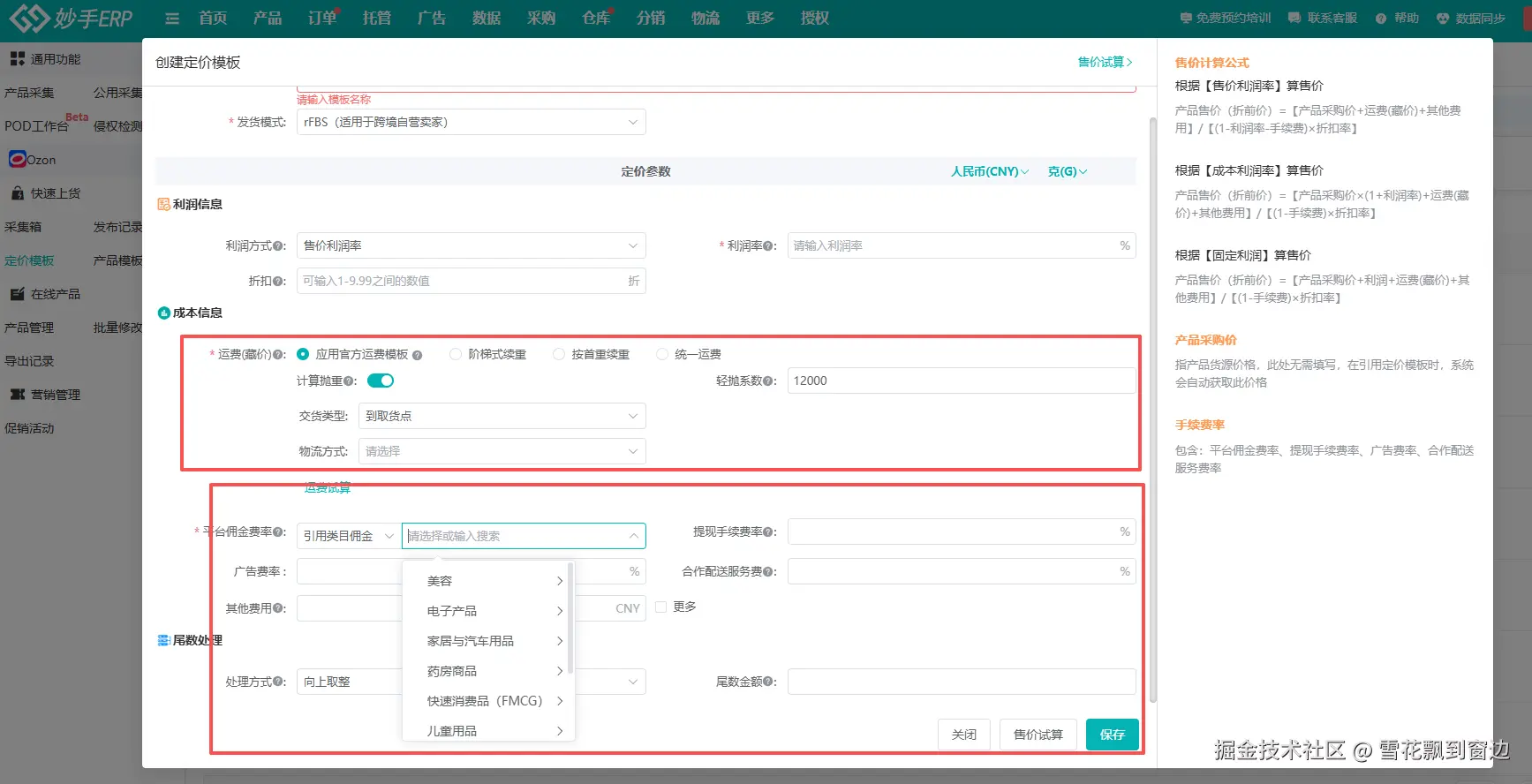Click help icon beside 利润方式
This screenshot has width=1532, height=784.
point(279,246)
